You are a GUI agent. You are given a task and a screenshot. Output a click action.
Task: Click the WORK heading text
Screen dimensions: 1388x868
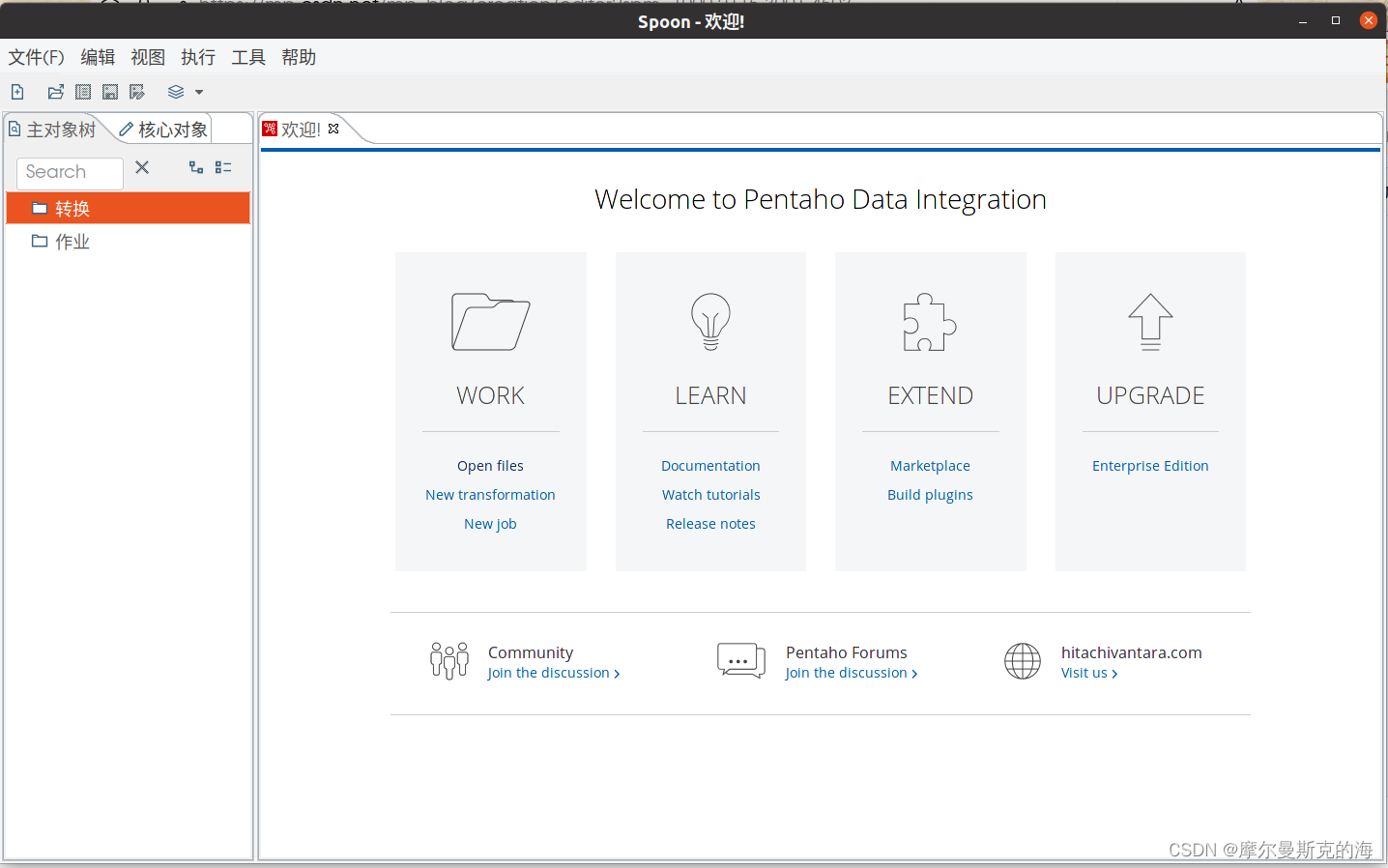click(490, 395)
